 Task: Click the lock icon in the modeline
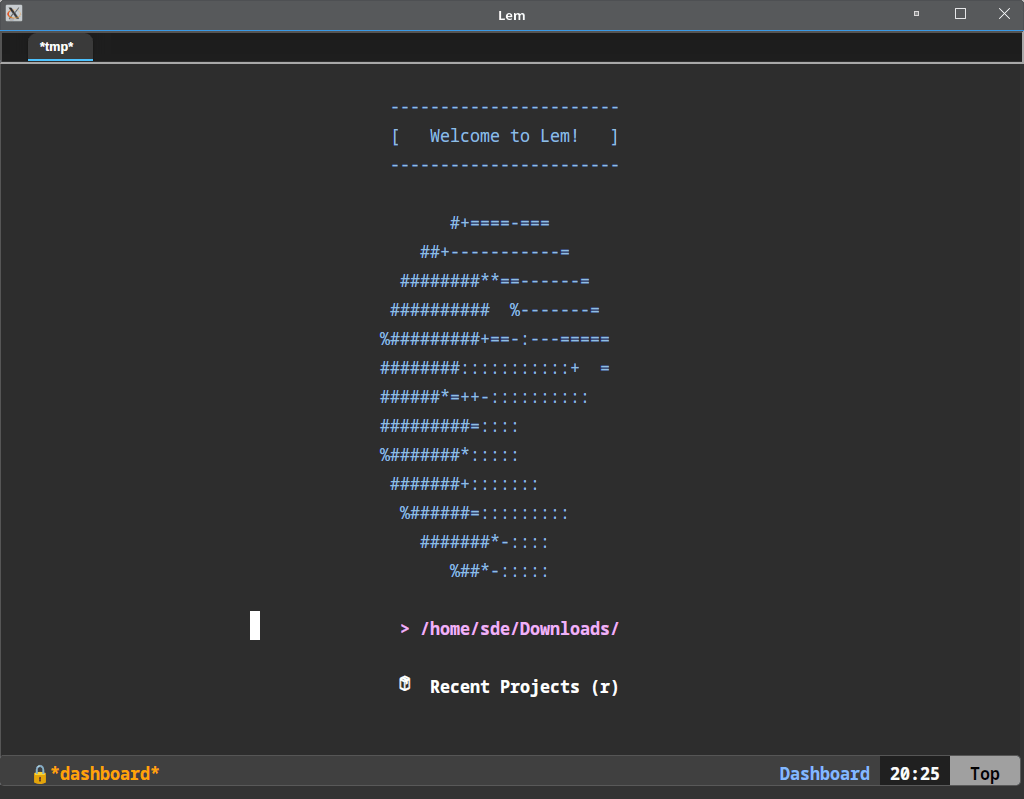pos(39,774)
